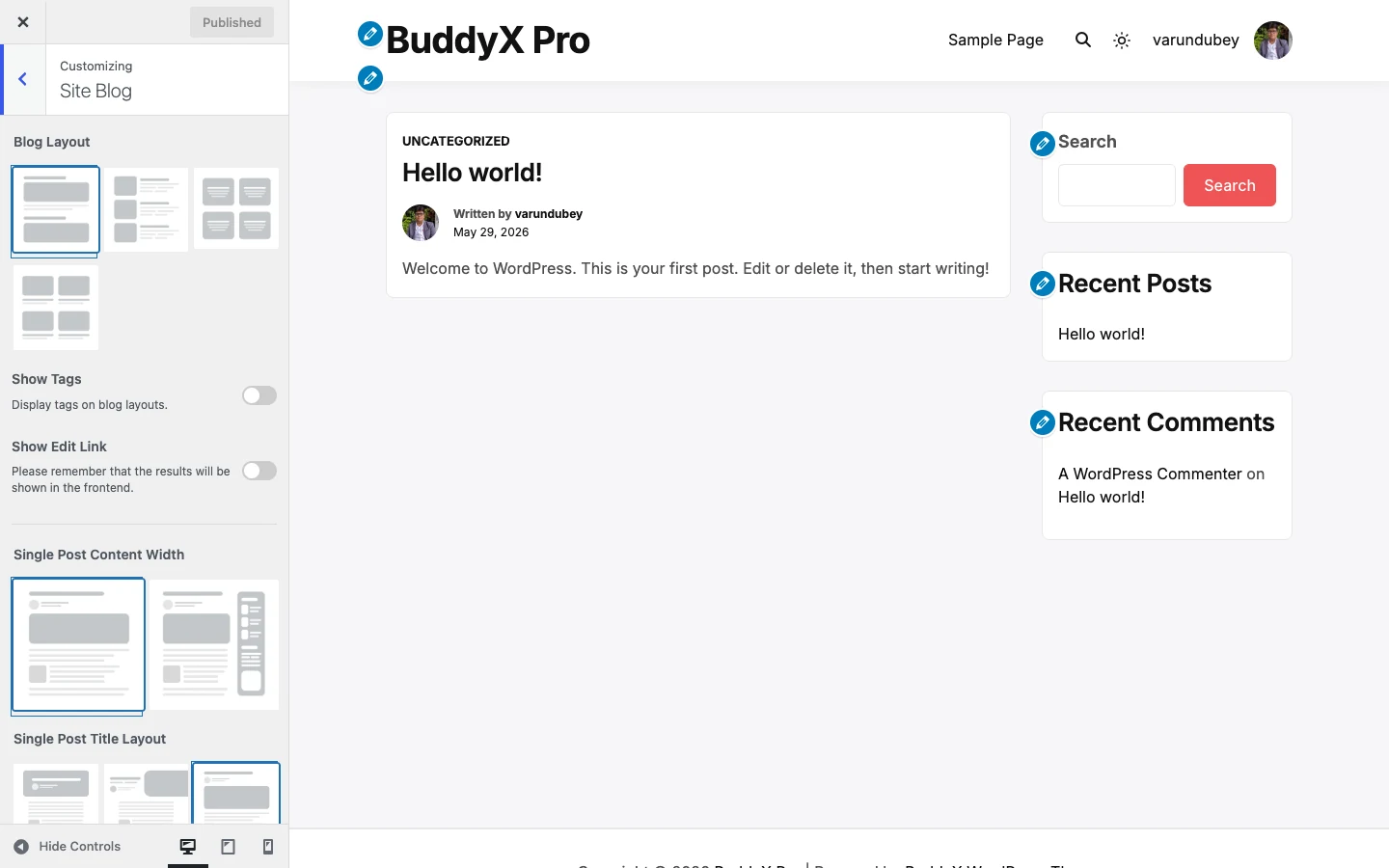
Task: Edit the Recent Comments widget shortcut
Action: (1043, 422)
